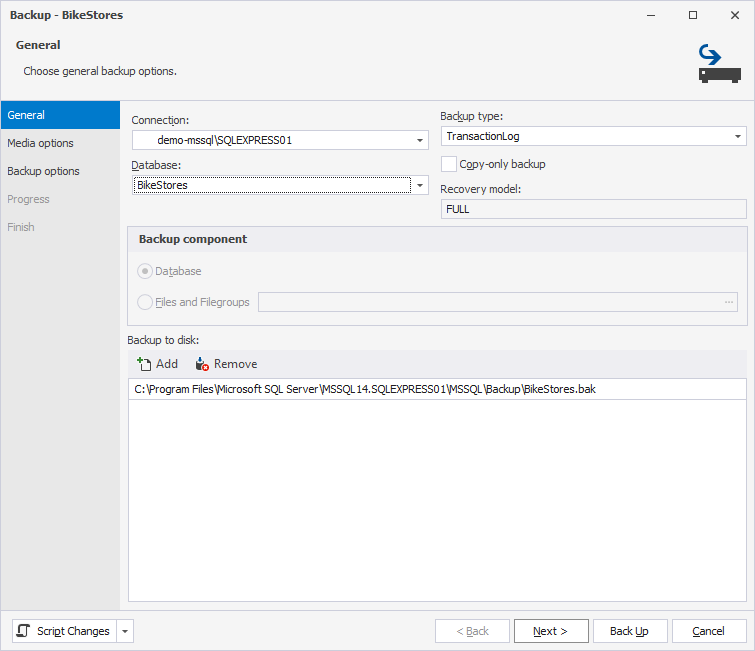
Task: Tick the Copy-only backup checkbox
Action: click(x=449, y=164)
